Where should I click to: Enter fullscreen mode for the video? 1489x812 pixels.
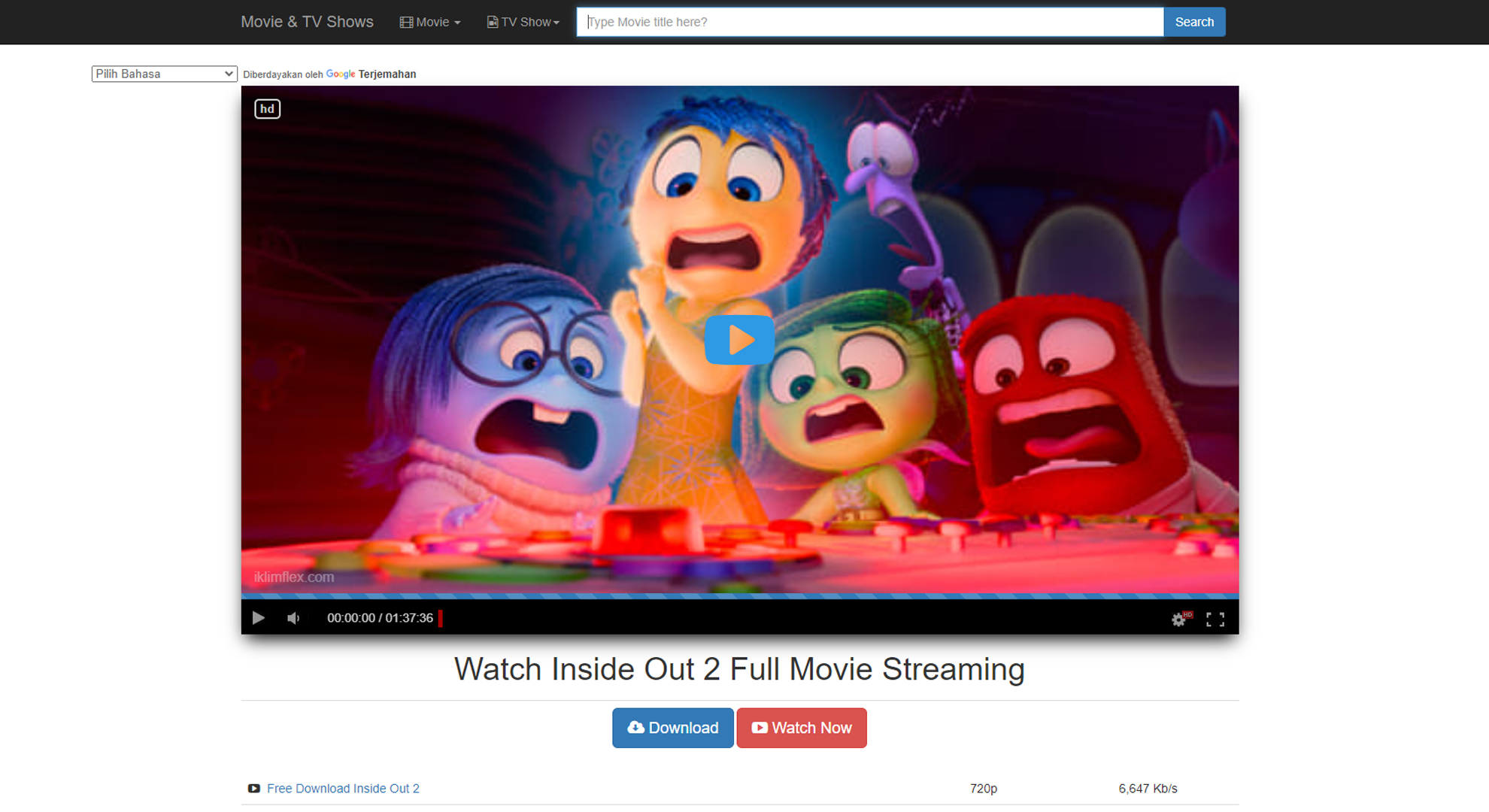[1215, 619]
